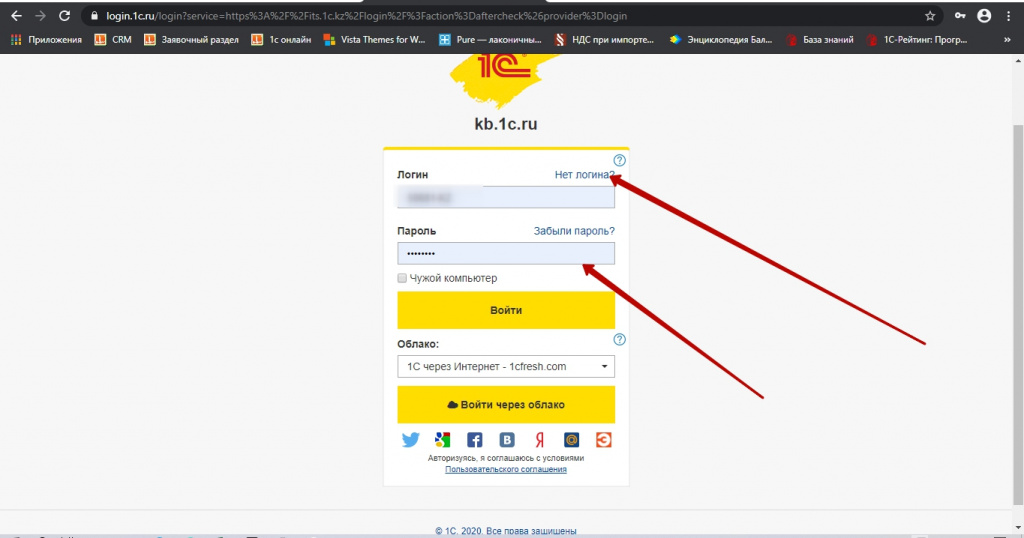This screenshot has height=538, width=1024.
Task: Focus the Логин input field
Action: coord(505,197)
